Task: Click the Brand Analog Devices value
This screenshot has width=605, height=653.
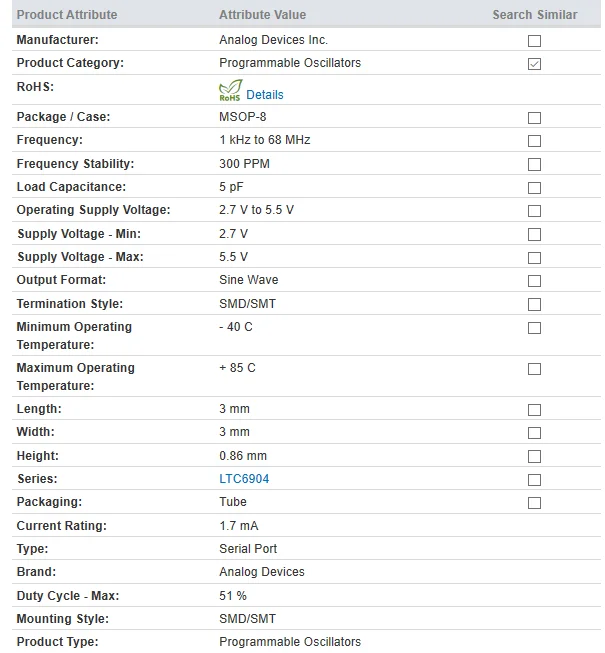Action: [x=262, y=572]
